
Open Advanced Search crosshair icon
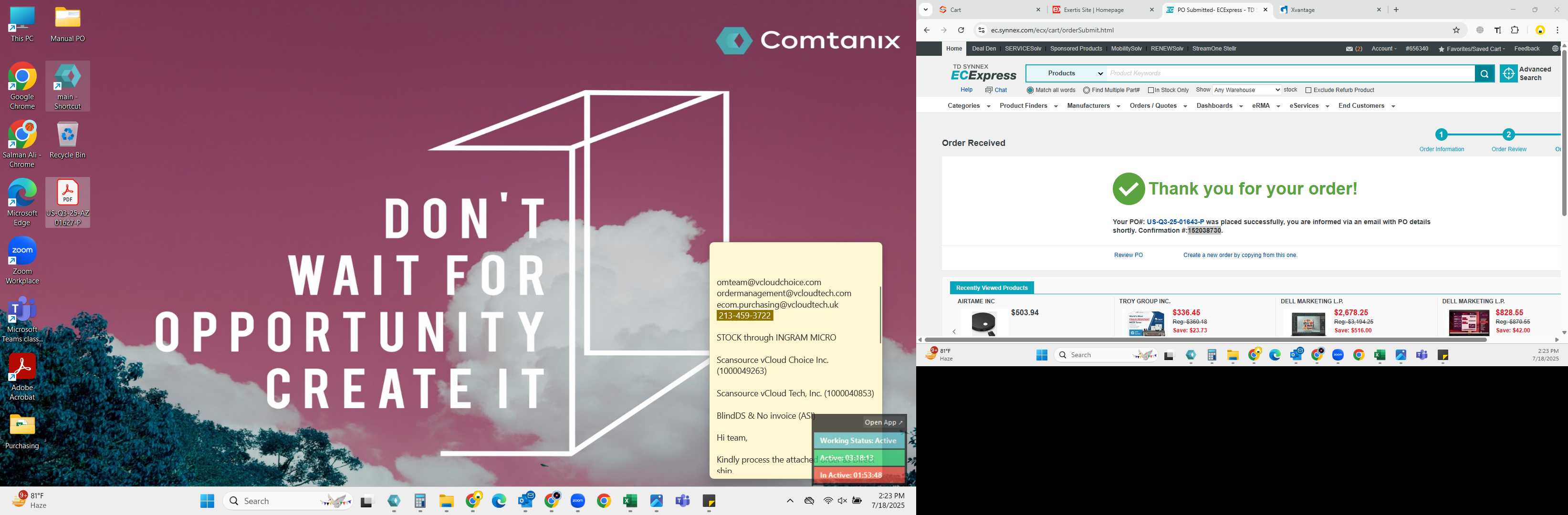[1508, 73]
